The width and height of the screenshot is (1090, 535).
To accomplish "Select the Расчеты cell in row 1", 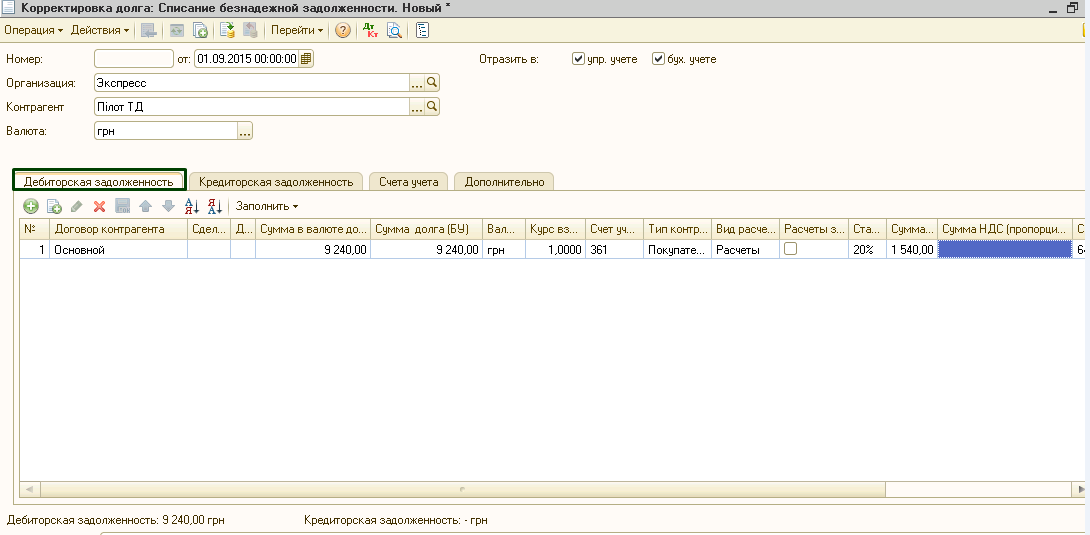I will [746, 249].
